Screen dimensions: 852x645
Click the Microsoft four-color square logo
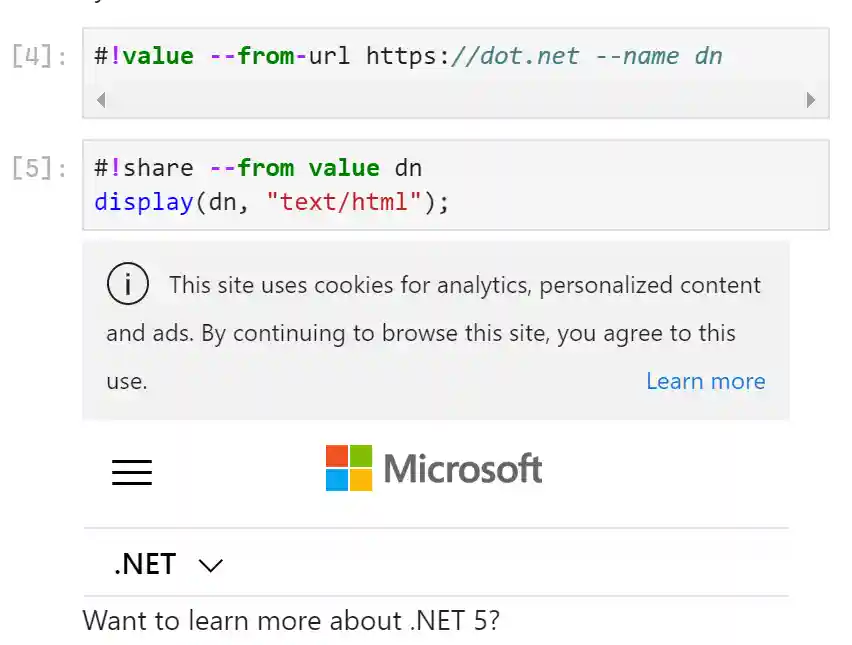coord(349,468)
